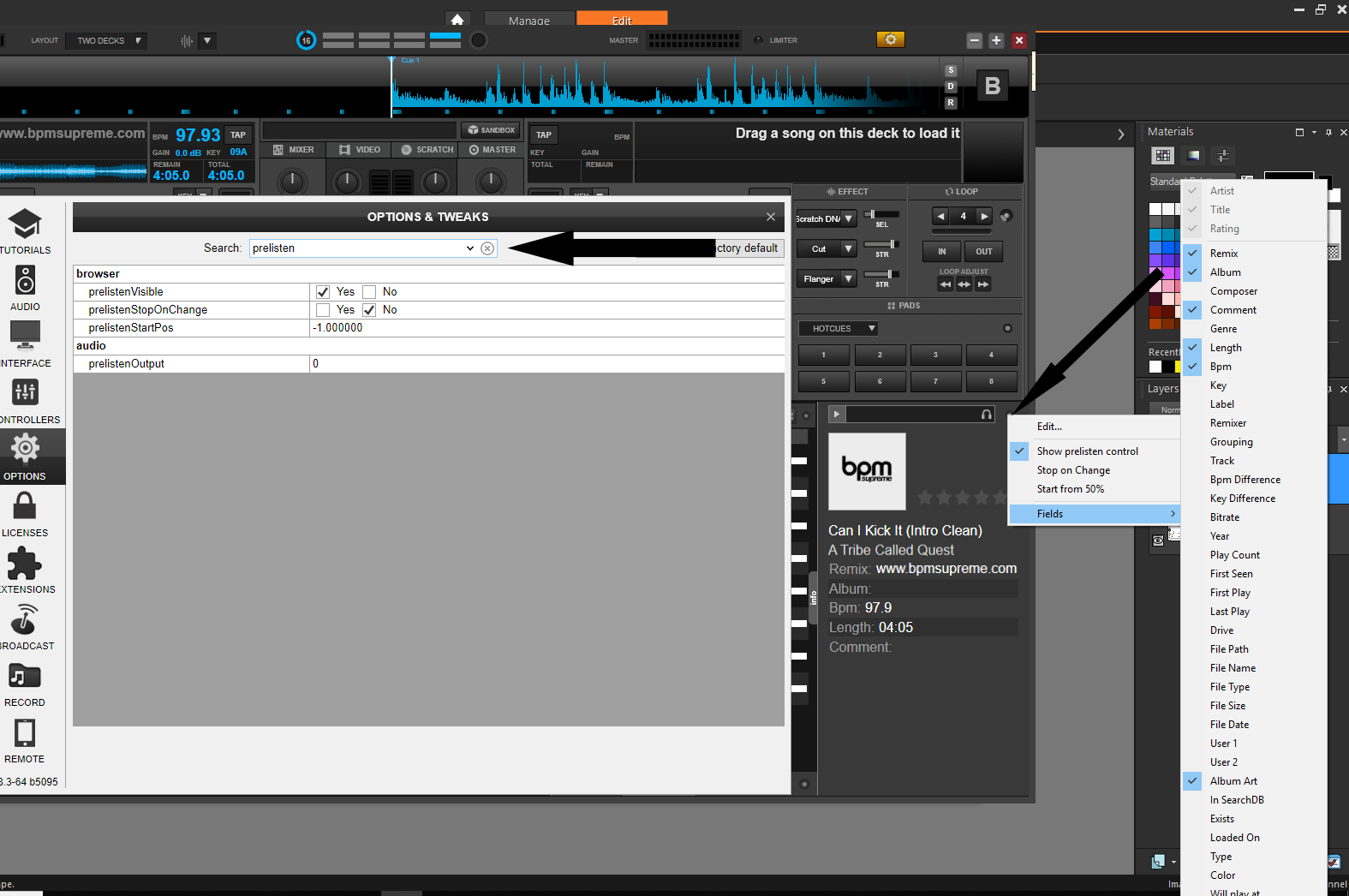Switch to the Manage tab
The height and width of the screenshot is (896, 1349).
[x=529, y=20]
